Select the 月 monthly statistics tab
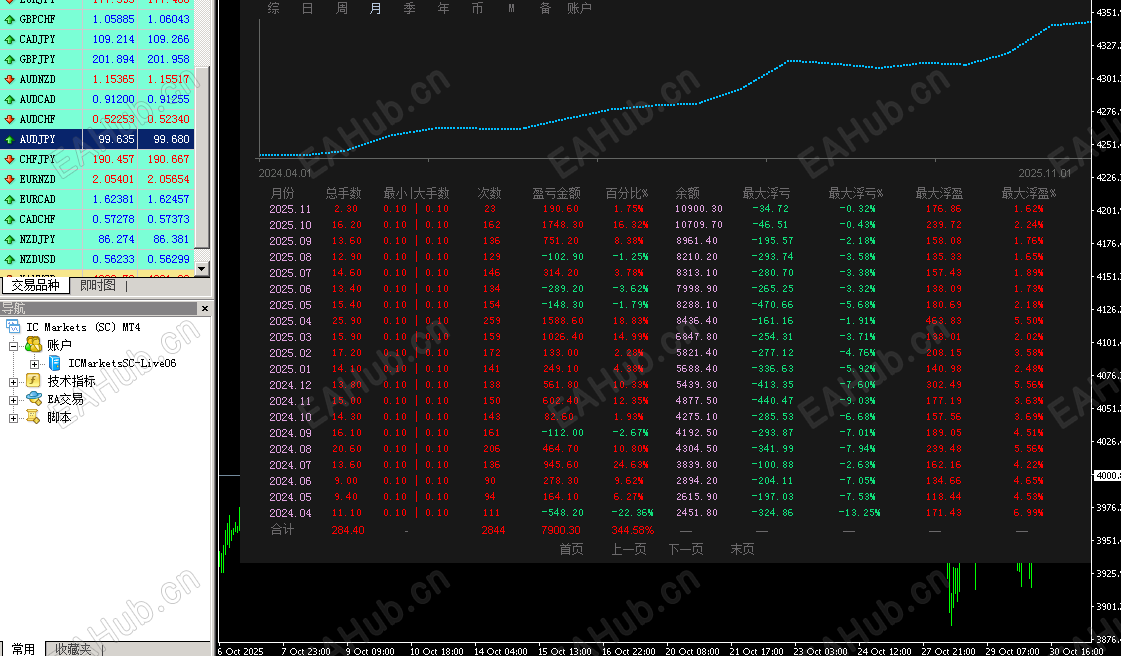This screenshot has height=656, width=1121. coord(375,9)
